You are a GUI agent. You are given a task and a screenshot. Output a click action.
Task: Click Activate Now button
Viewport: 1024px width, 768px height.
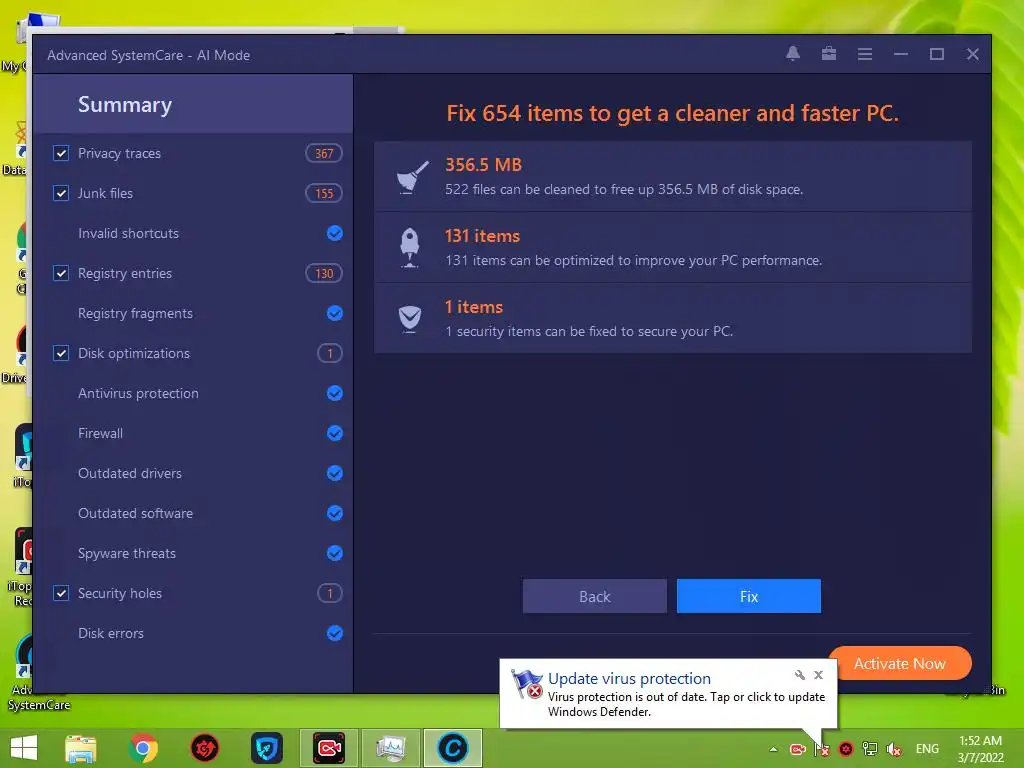(899, 664)
